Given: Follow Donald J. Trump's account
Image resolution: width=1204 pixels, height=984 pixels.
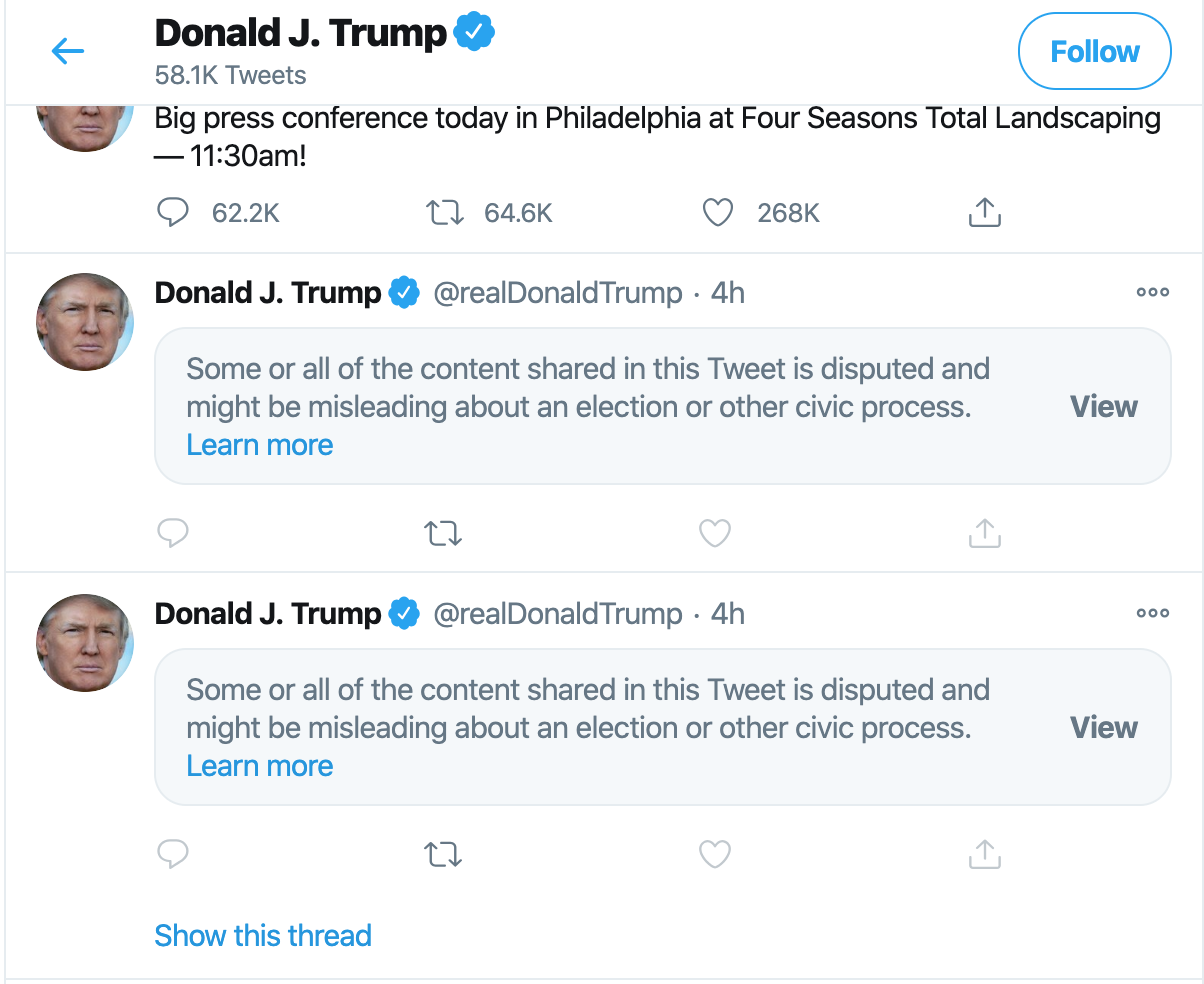Looking at the screenshot, I should 1094,52.
